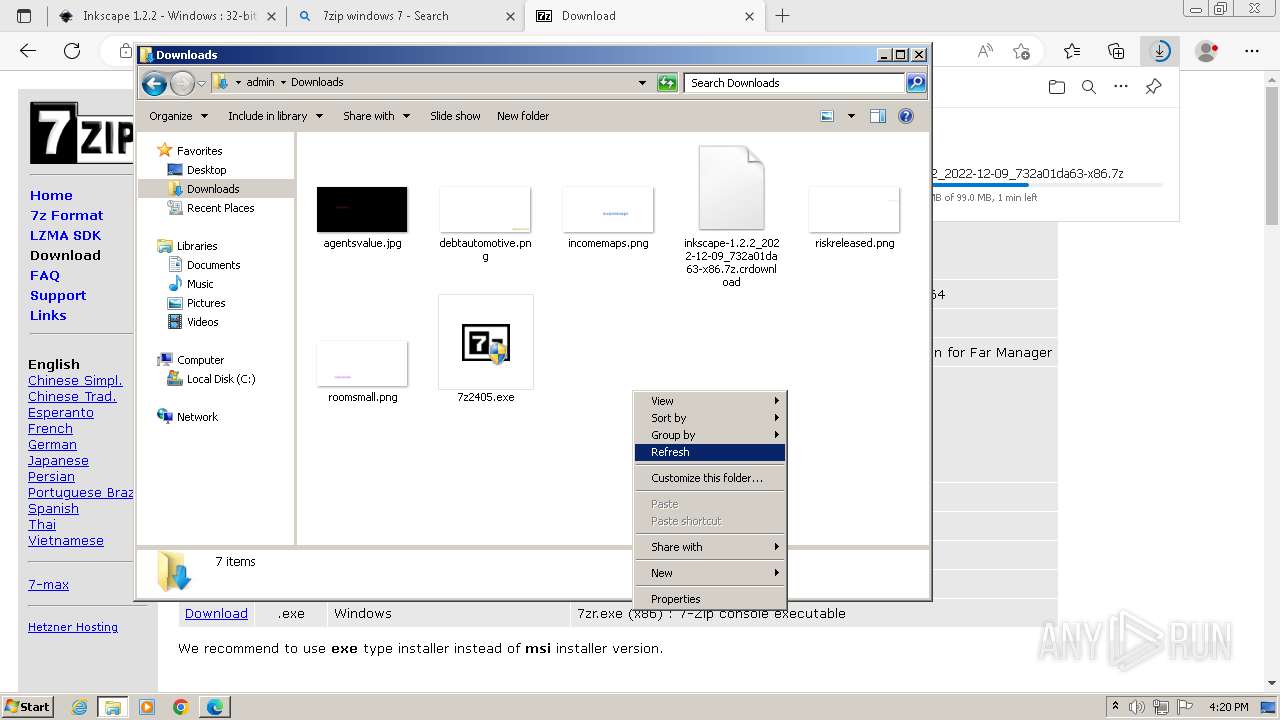Click Edge Read aloud icon
This screenshot has width=1280, height=720.
tap(985, 51)
